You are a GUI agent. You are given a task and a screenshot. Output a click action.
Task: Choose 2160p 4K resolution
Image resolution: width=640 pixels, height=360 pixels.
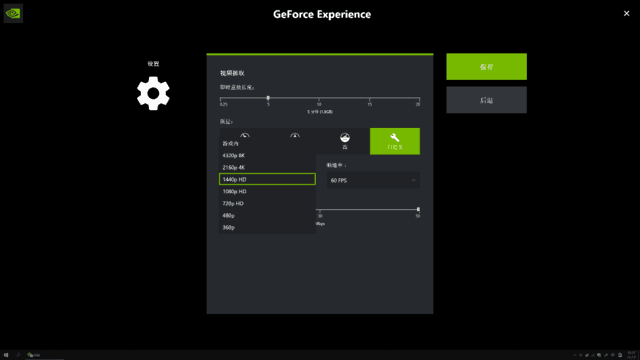[x=267, y=167]
